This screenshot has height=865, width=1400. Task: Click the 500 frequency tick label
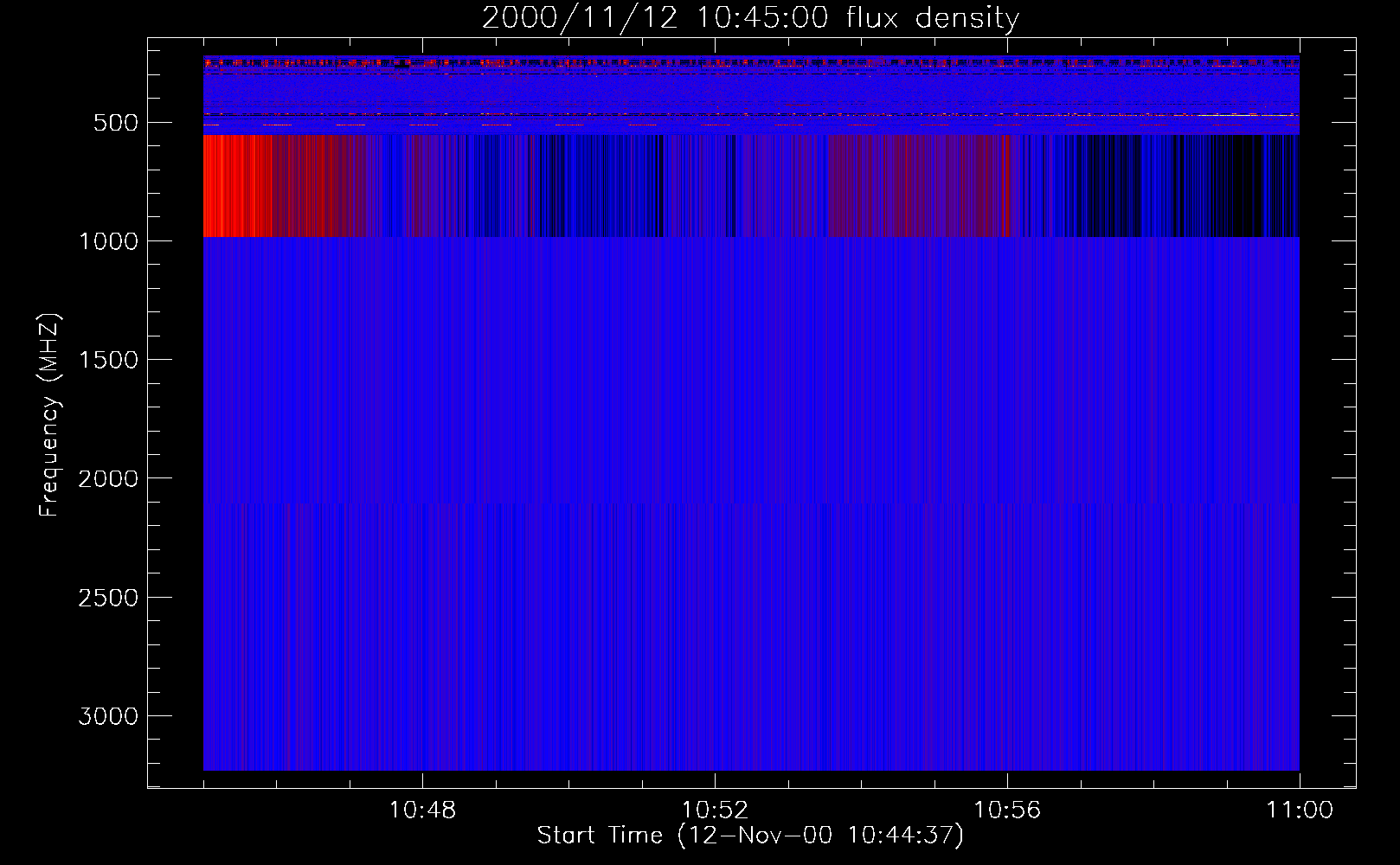(116, 123)
